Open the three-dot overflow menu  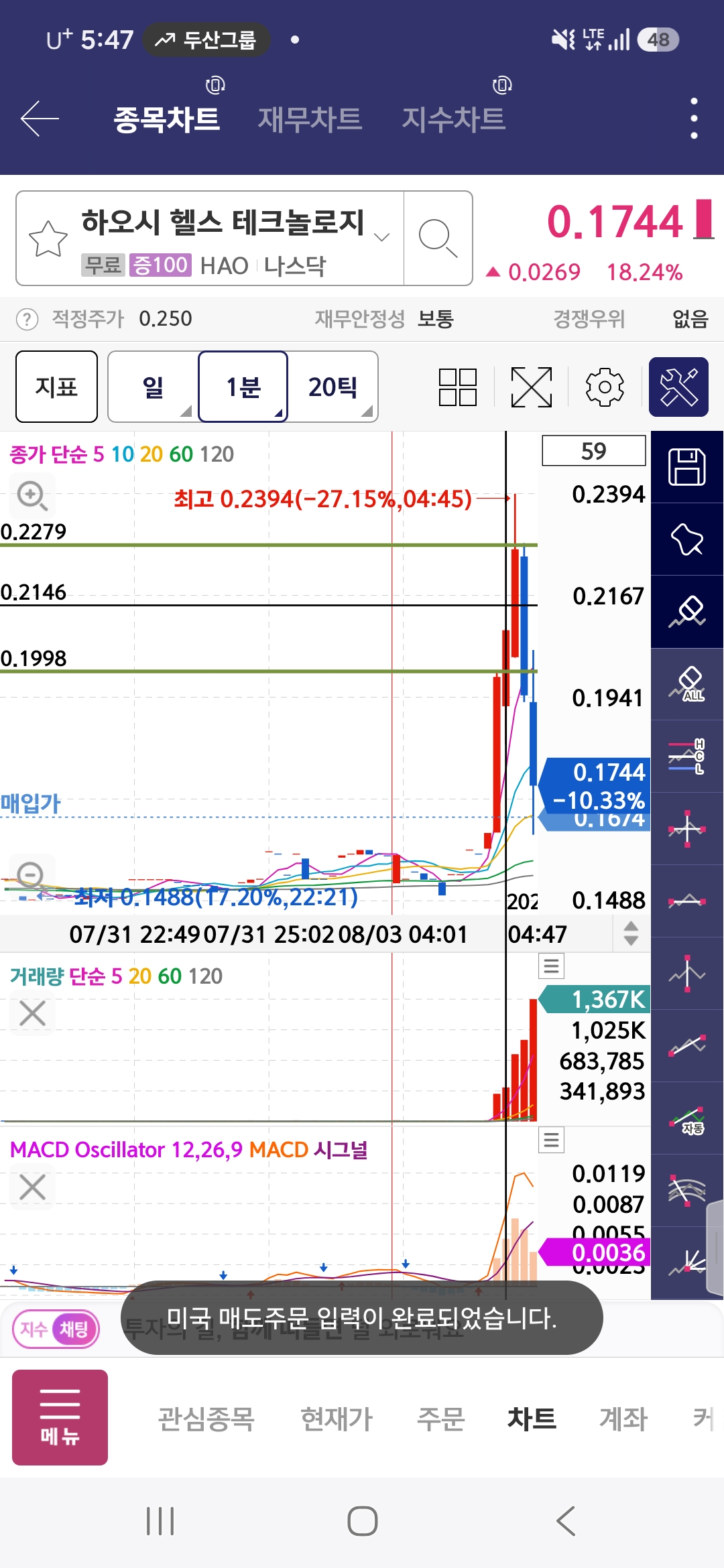694,119
